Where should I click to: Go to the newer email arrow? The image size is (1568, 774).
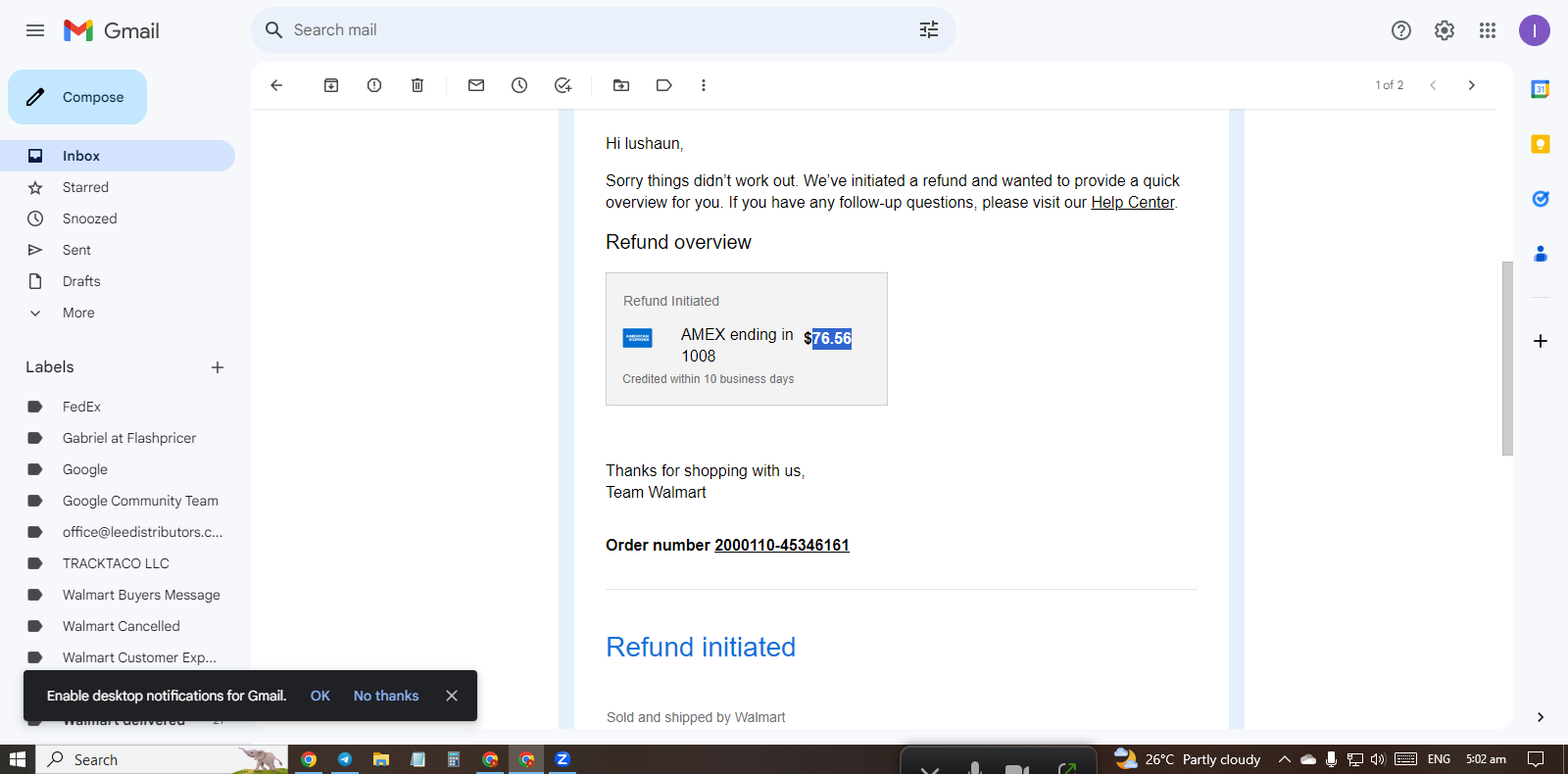[1433, 85]
